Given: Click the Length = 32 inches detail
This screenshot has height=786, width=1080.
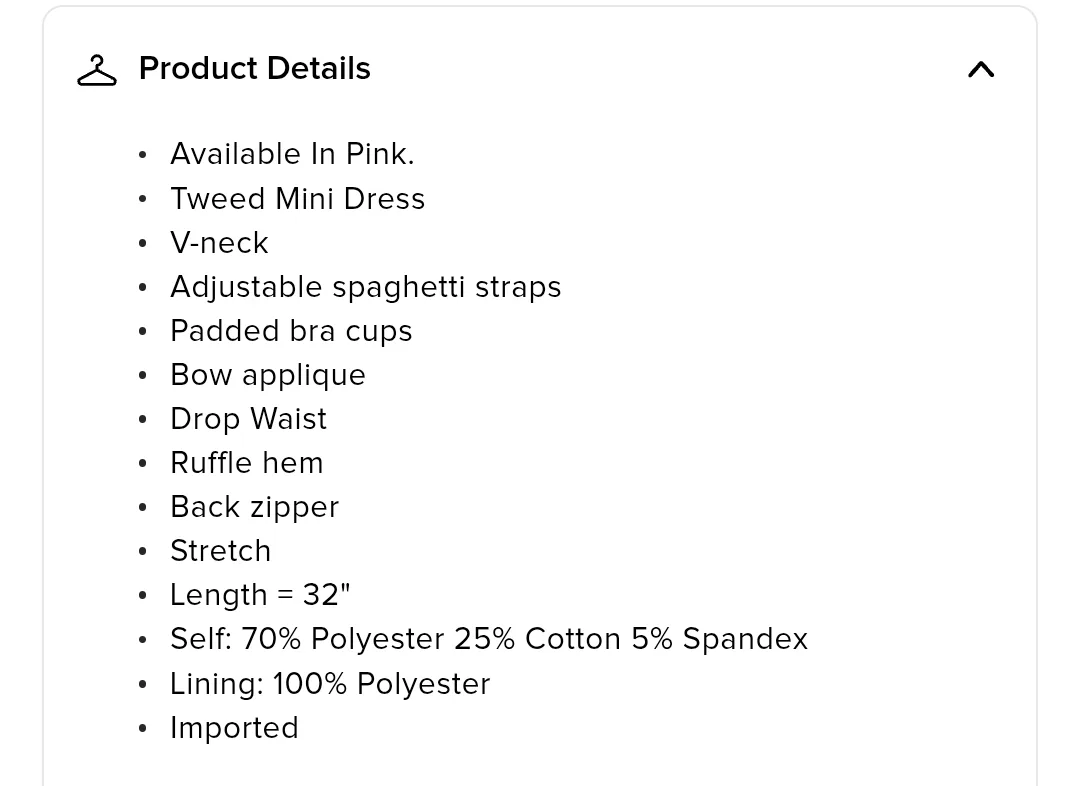Looking at the screenshot, I should click(x=260, y=594).
